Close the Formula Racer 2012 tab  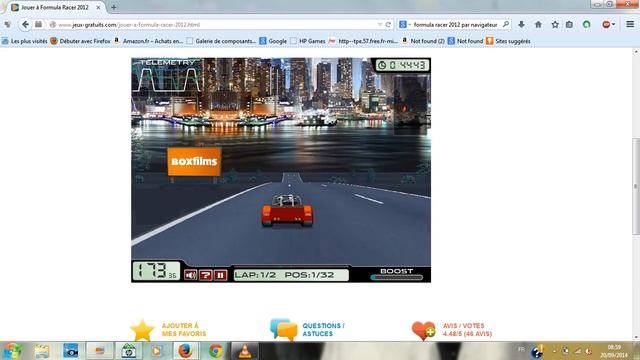tap(98, 7)
